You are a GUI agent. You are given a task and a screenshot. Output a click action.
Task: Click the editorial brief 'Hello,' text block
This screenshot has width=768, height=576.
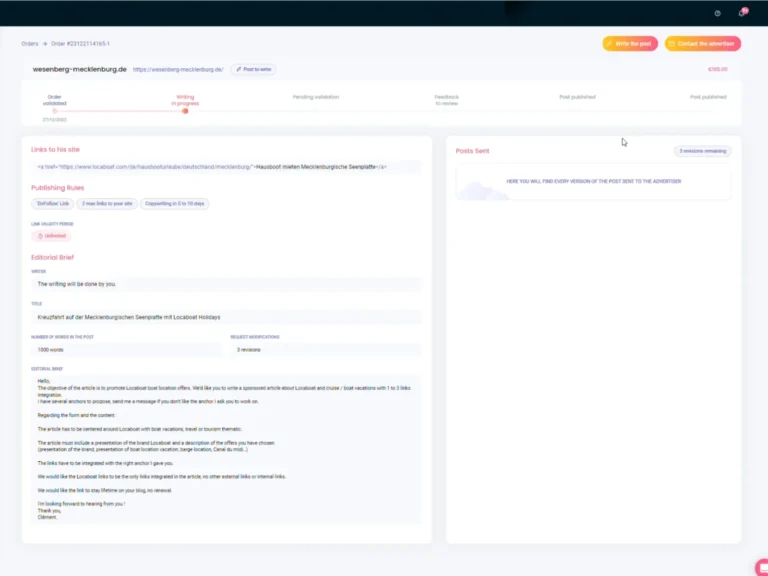pos(226,449)
